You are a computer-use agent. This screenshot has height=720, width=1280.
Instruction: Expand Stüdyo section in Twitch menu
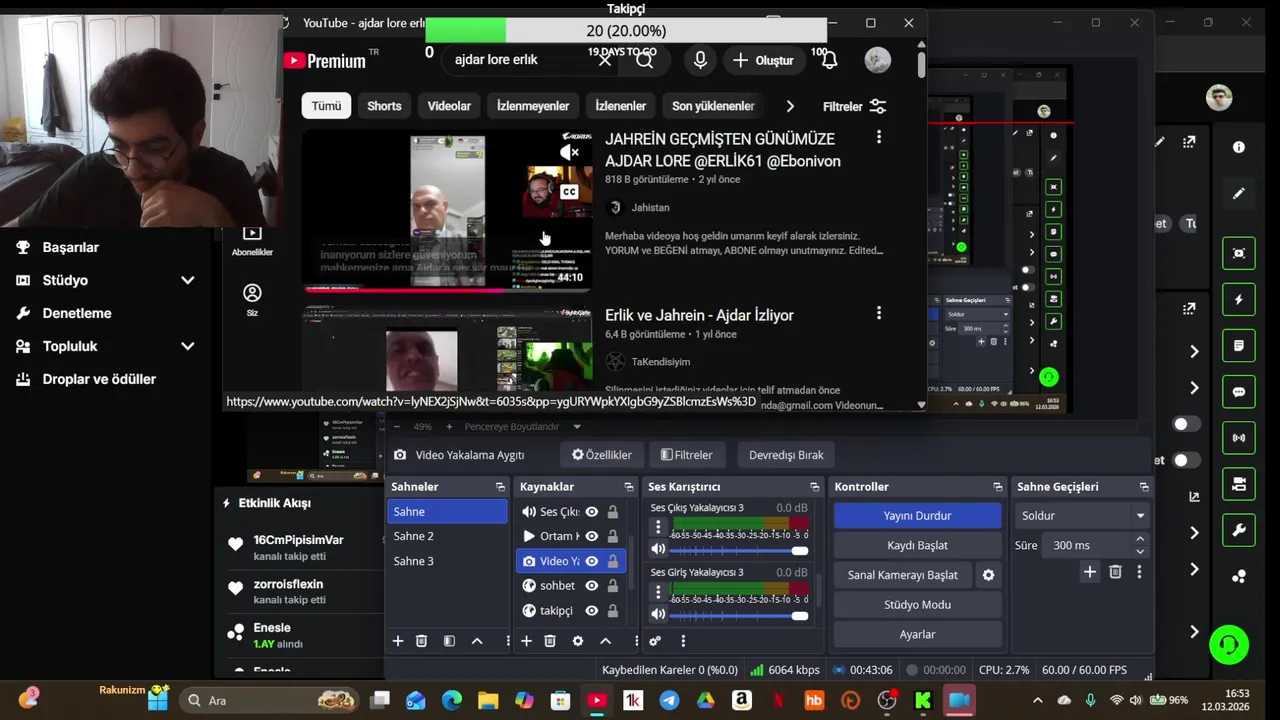click(x=187, y=280)
